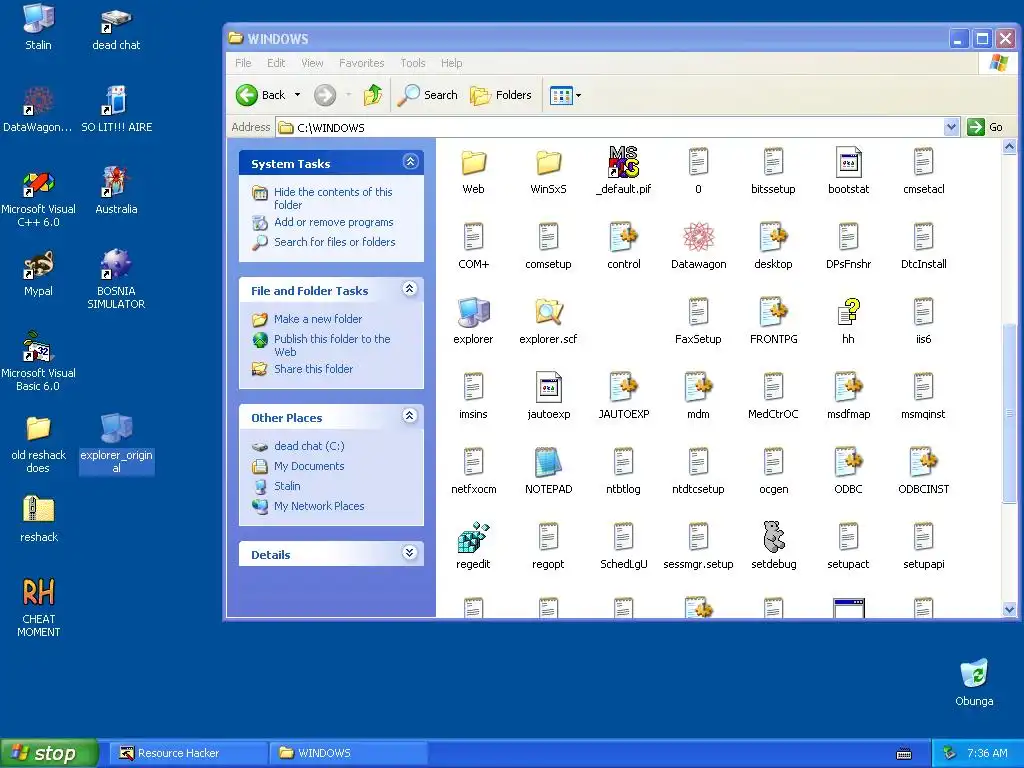
Task: Select the _default.pif MS-DOS icon
Action: (x=624, y=162)
